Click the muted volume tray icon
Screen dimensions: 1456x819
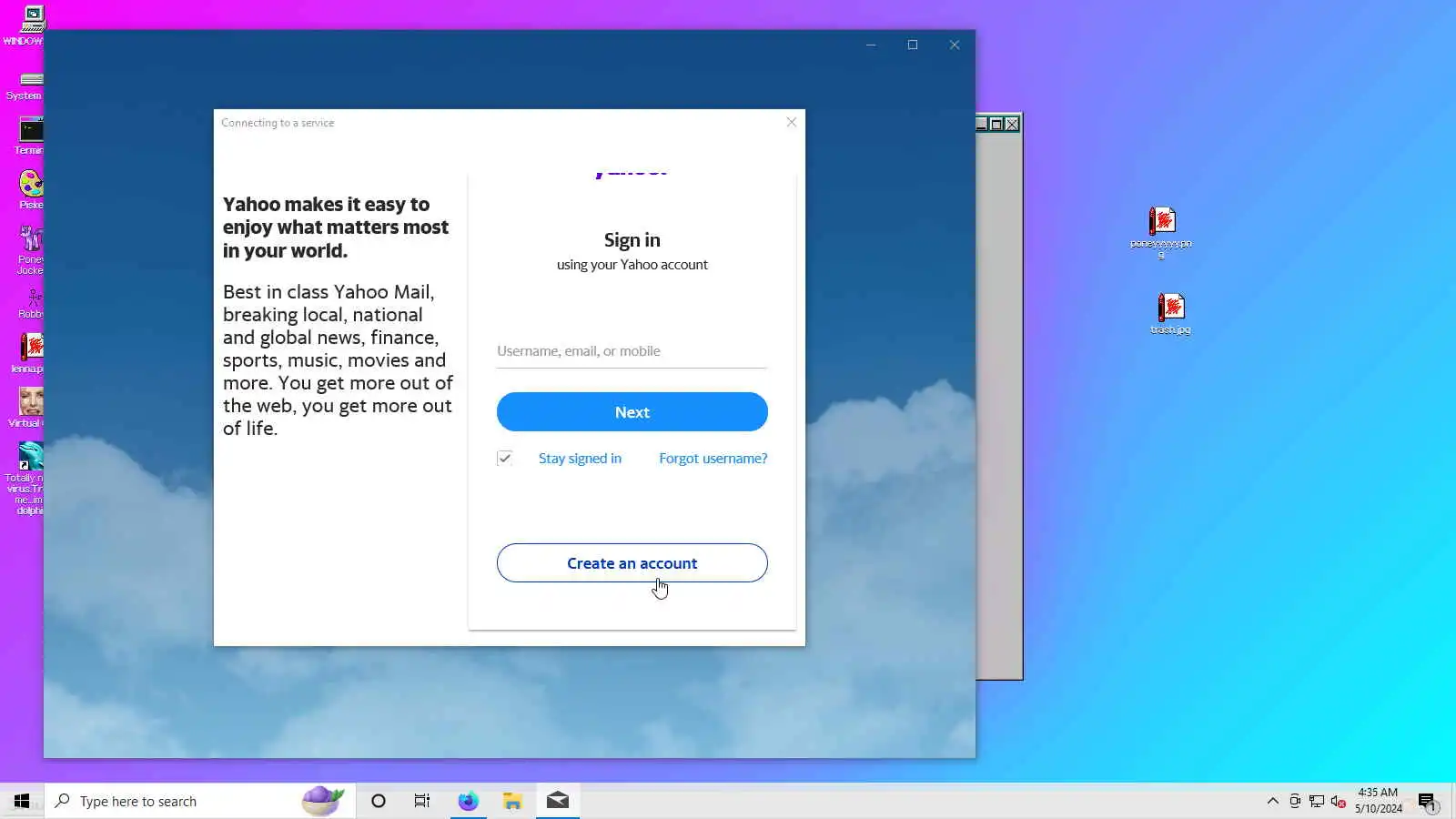point(1338,801)
